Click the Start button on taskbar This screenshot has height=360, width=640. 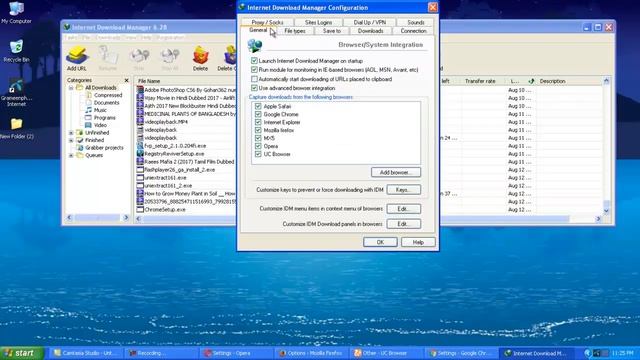22,353
